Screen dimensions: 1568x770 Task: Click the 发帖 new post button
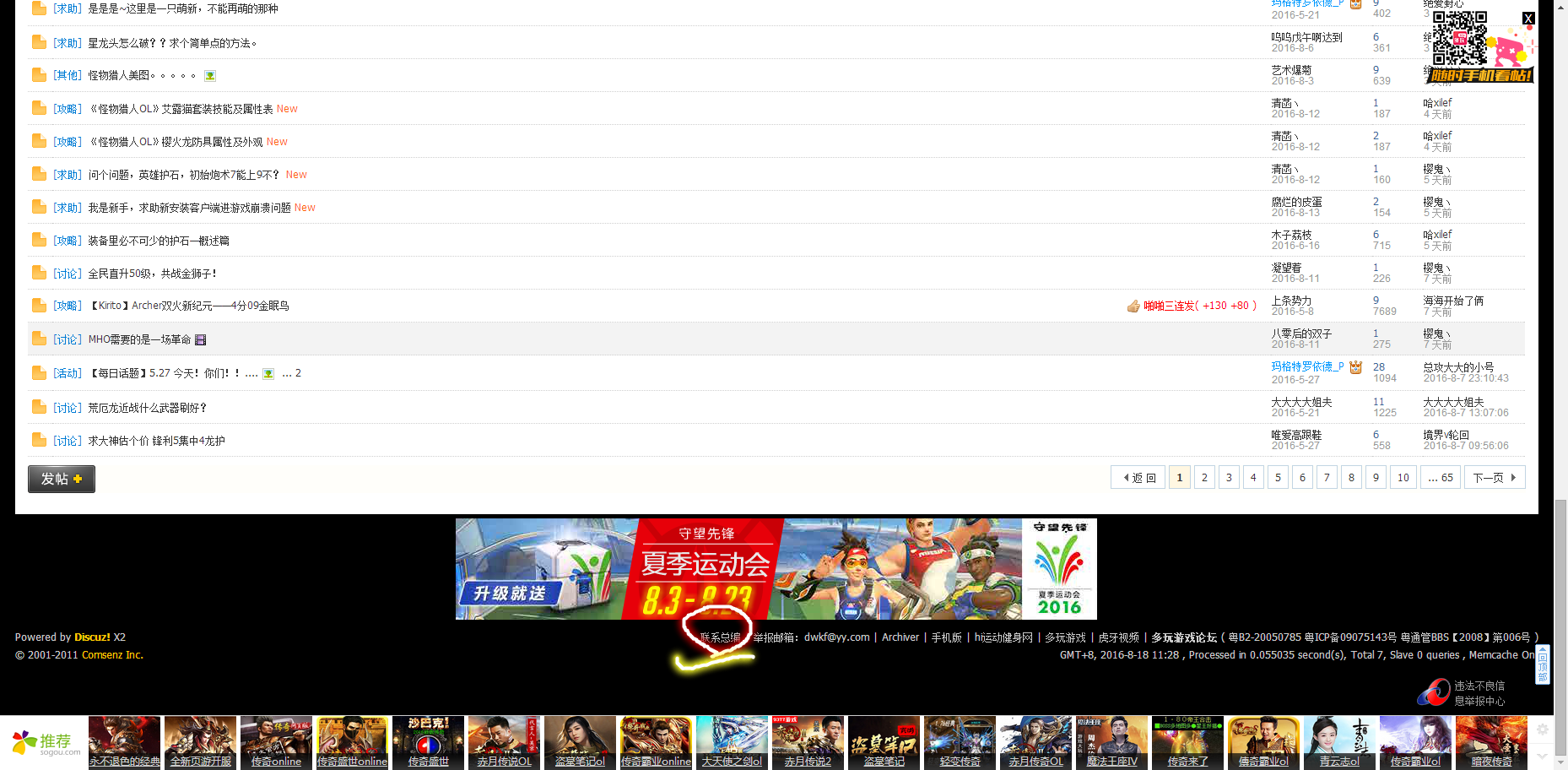(62, 479)
